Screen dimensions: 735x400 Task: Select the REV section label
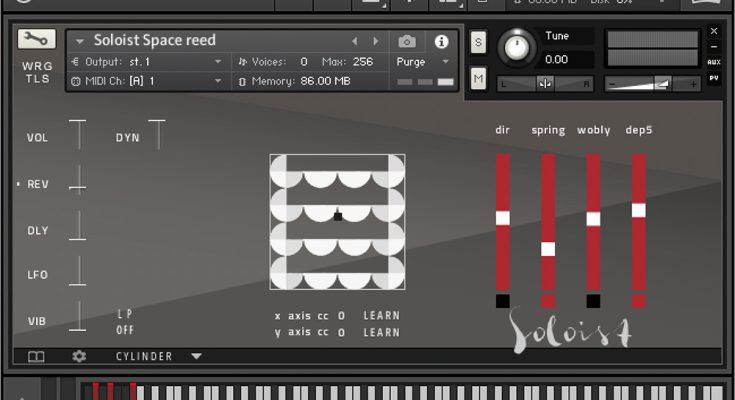point(38,184)
